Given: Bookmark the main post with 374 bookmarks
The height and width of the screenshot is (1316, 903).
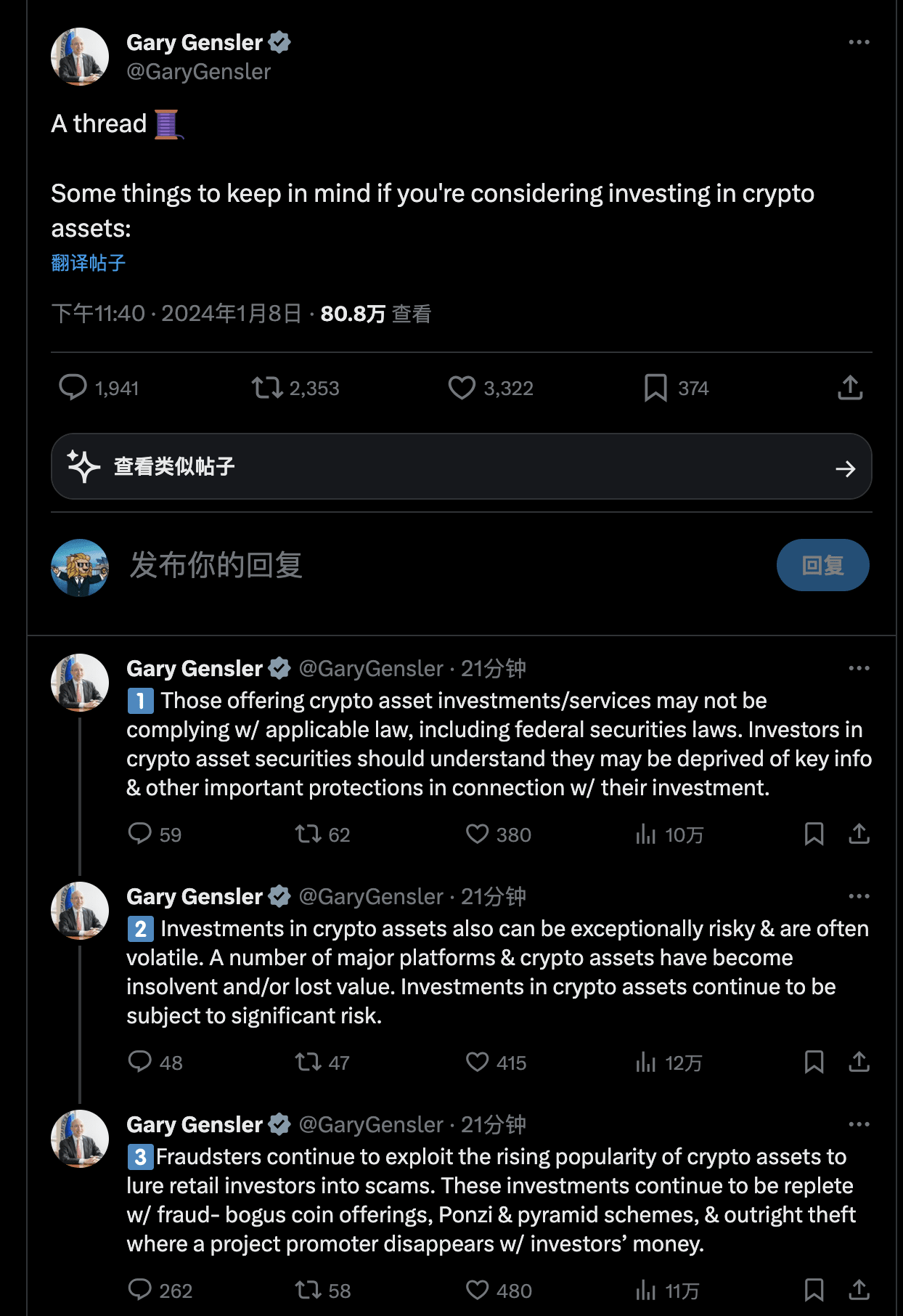Looking at the screenshot, I should [x=676, y=388].
